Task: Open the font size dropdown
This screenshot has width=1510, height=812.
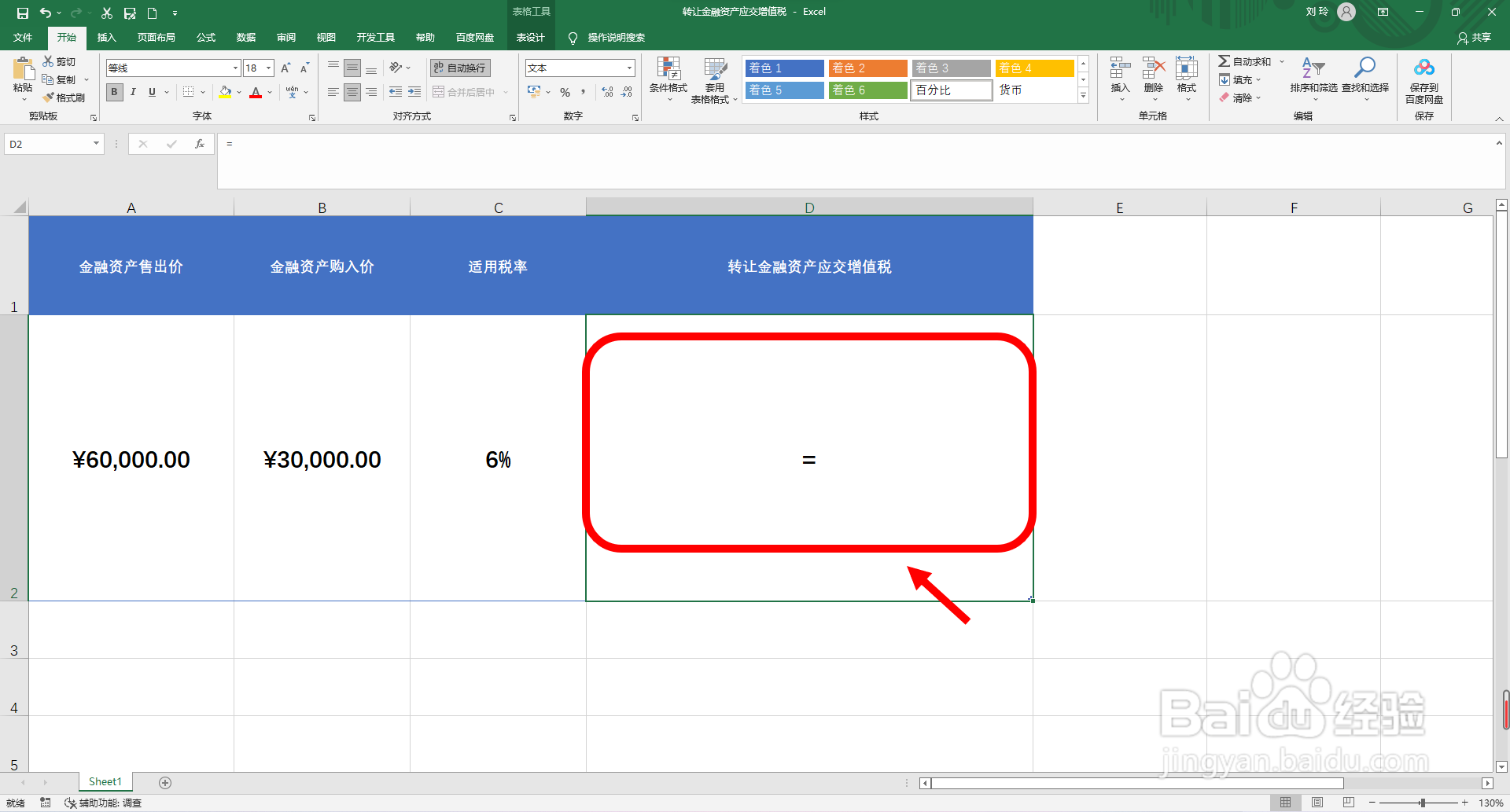Action: pos(267,68)
